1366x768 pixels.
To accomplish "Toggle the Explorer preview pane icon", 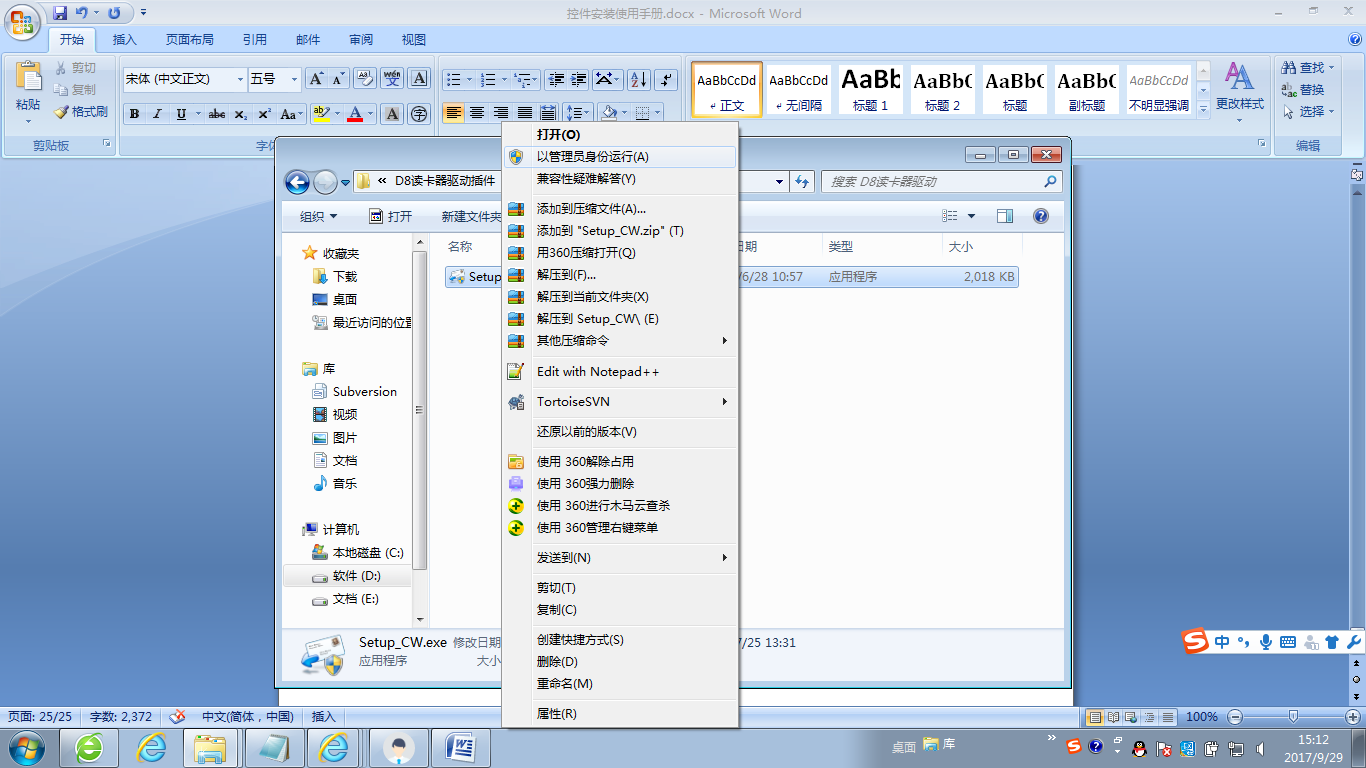I will [1004, 216].
